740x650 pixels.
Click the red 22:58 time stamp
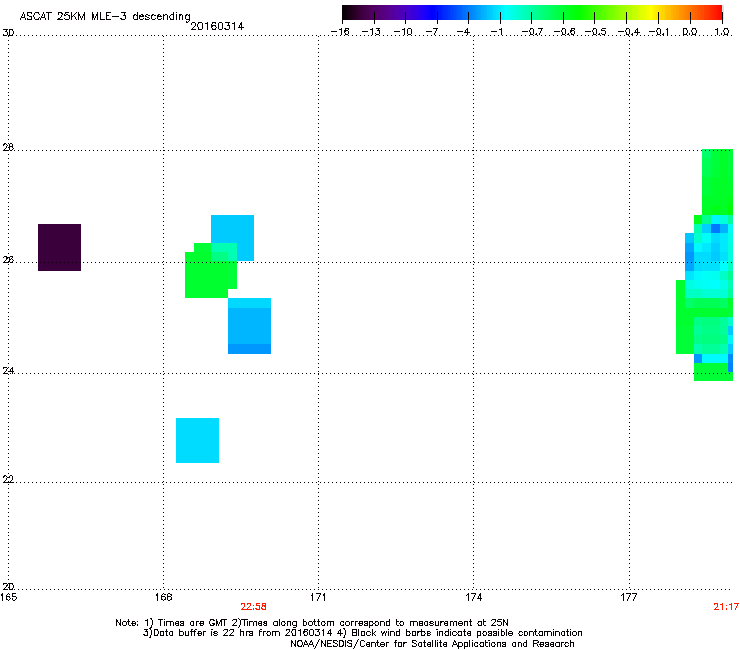[x=253, y=607]
